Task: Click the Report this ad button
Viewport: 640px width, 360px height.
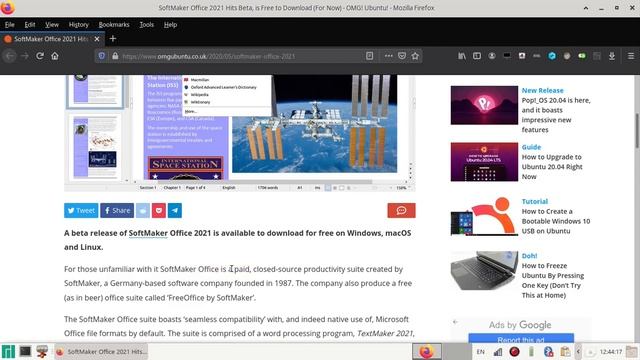Action: pos(521,338)
